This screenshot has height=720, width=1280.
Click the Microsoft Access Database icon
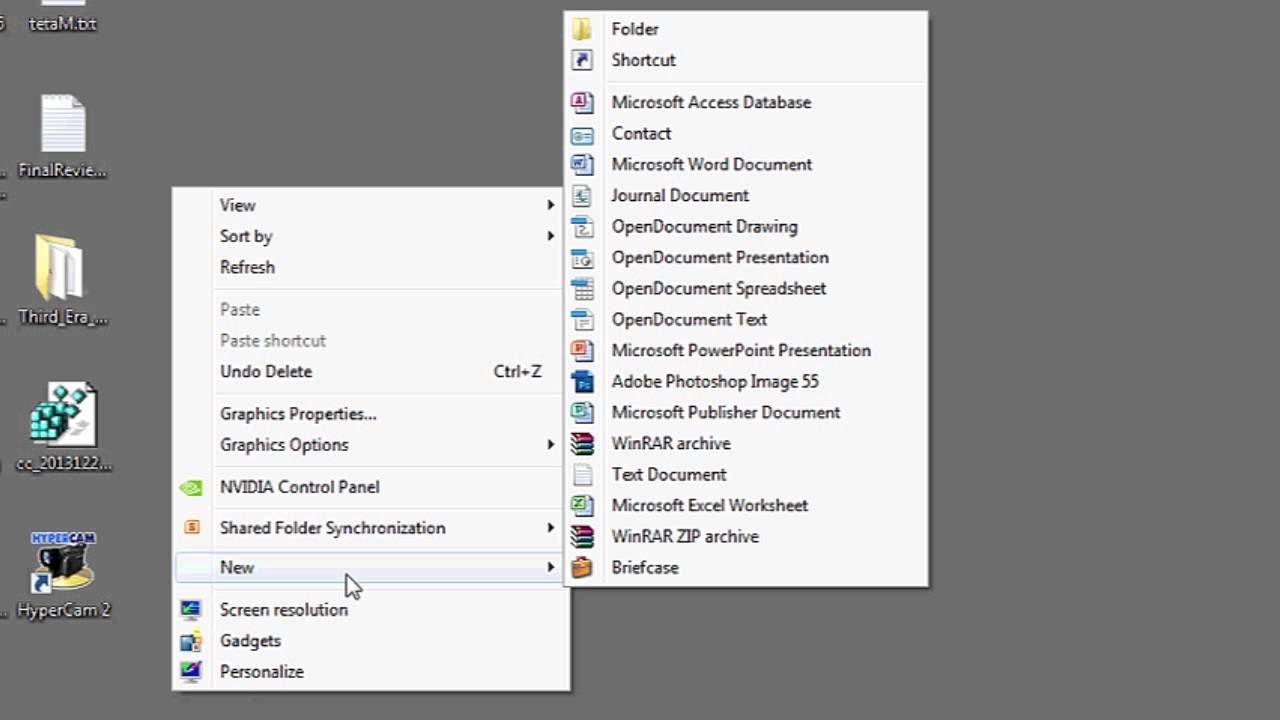(582, 102)
